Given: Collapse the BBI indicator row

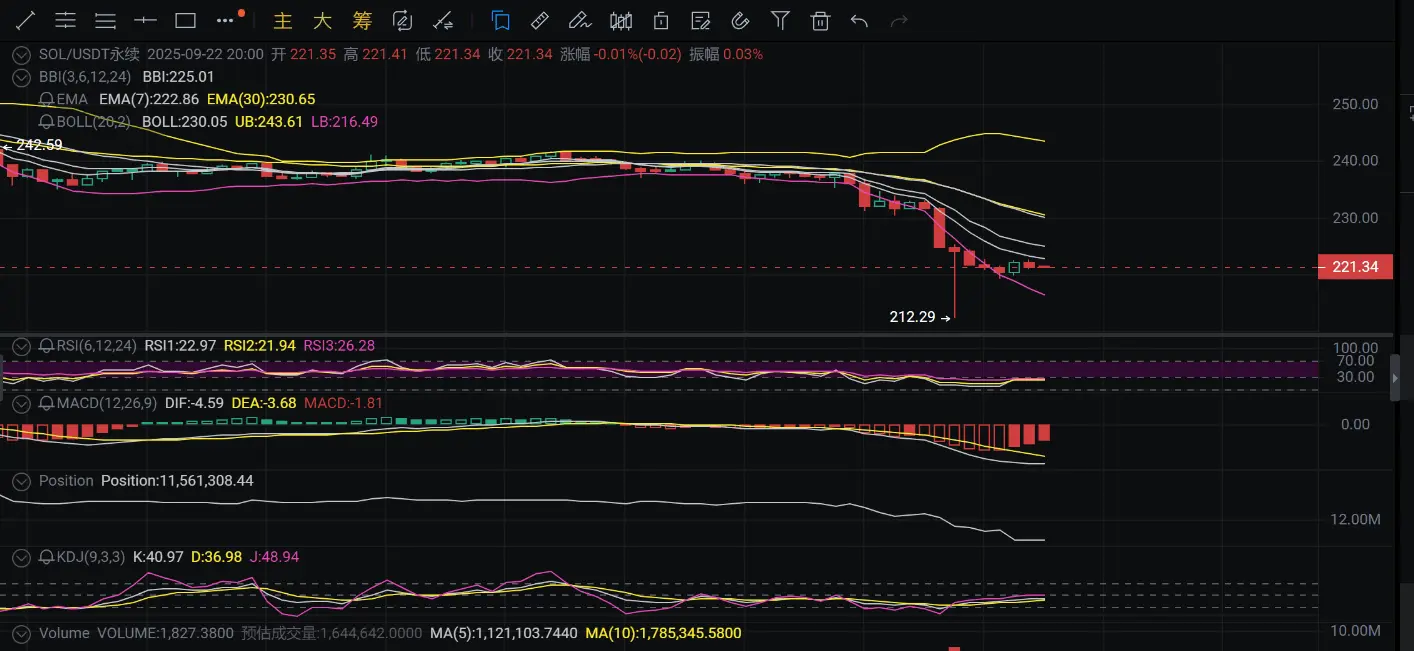Looking at the screenshot, I should pos(20,76).
